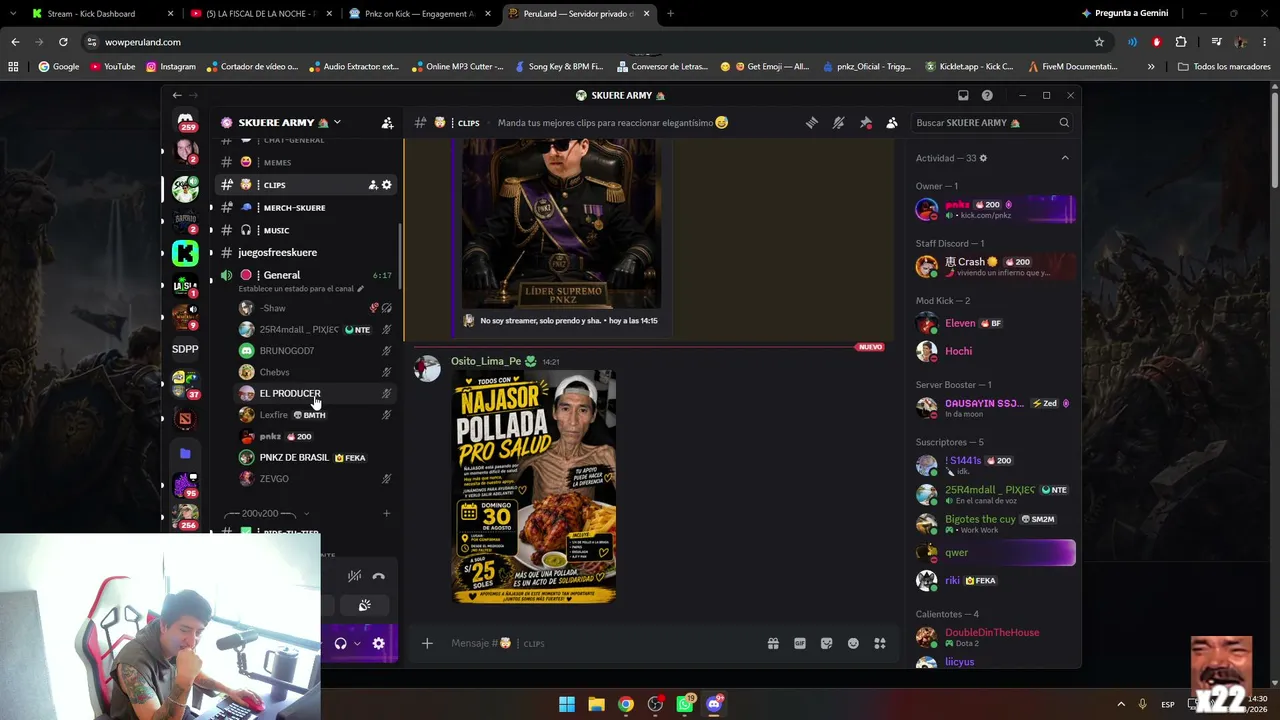Open the GIF picker

[800, 643]
